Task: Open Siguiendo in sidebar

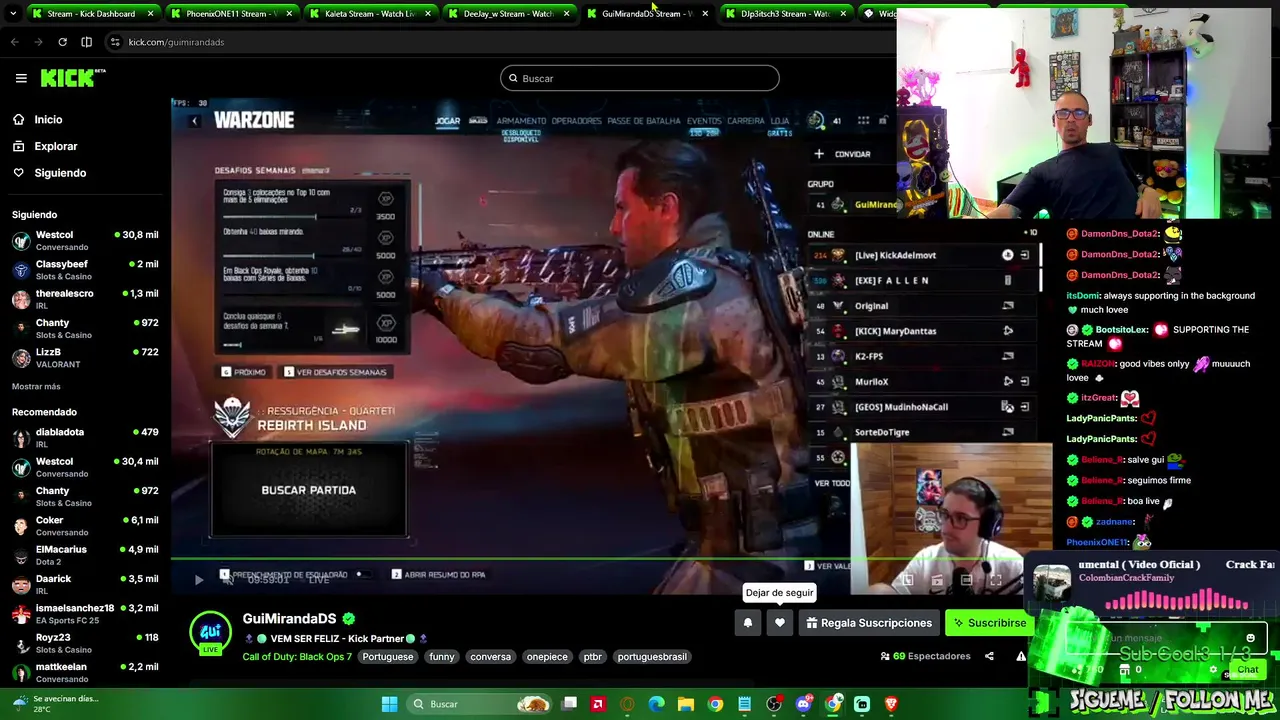Action: tap(60, 173)
